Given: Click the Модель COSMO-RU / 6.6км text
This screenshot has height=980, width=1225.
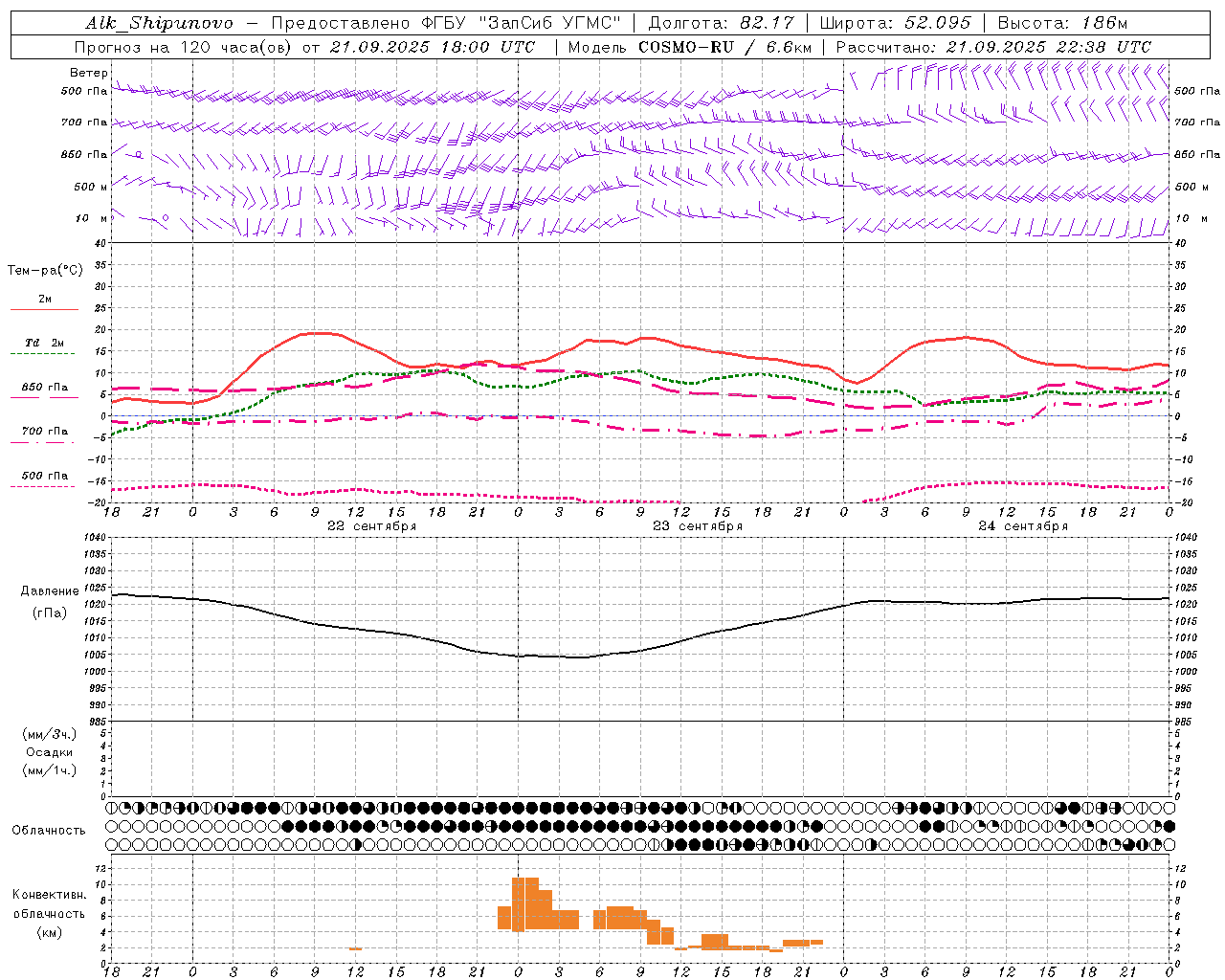Looking at the screenshot, I should pos(689,47).
